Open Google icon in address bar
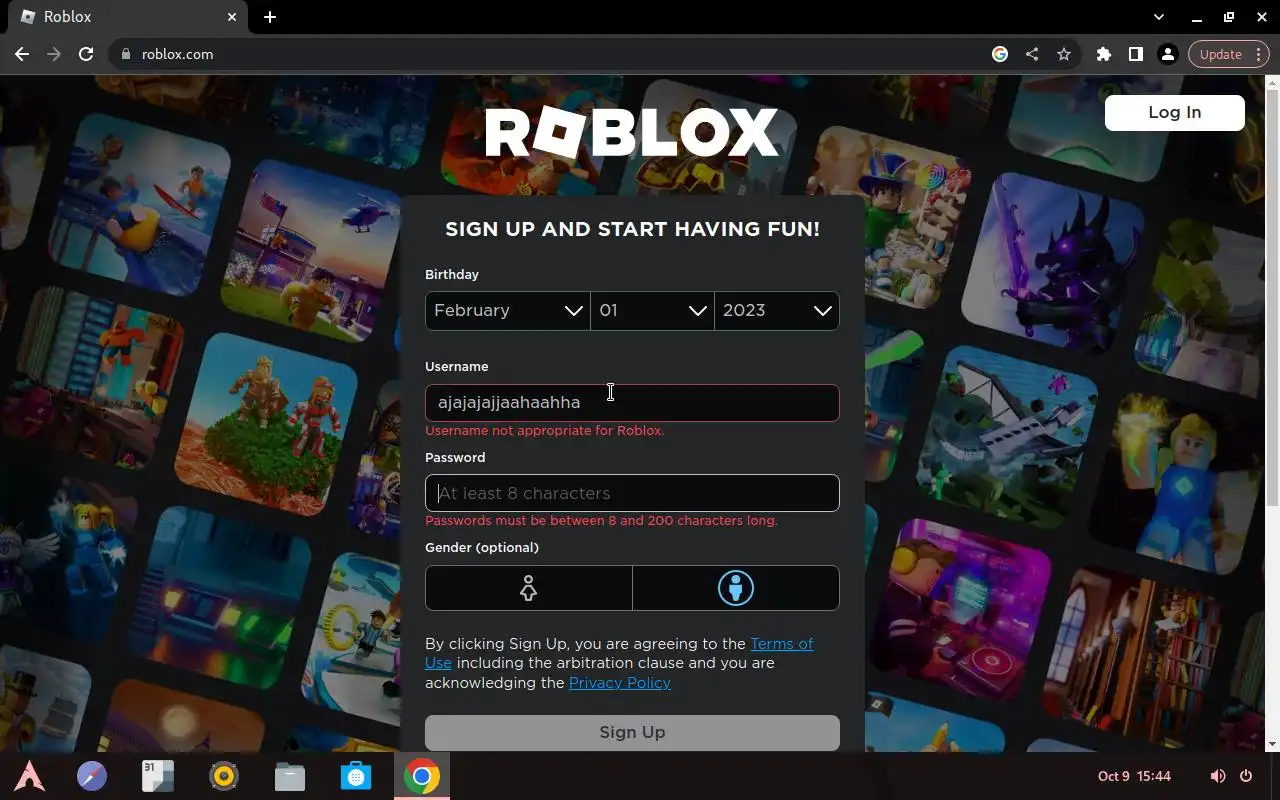The image size is (1280, 800). point(1000,54)
